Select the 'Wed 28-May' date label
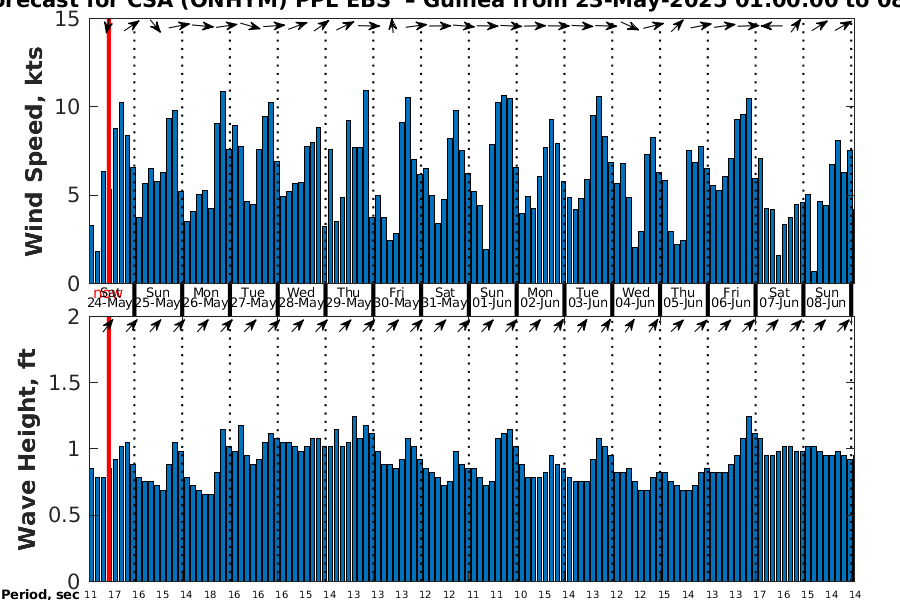 coord(301,297)
